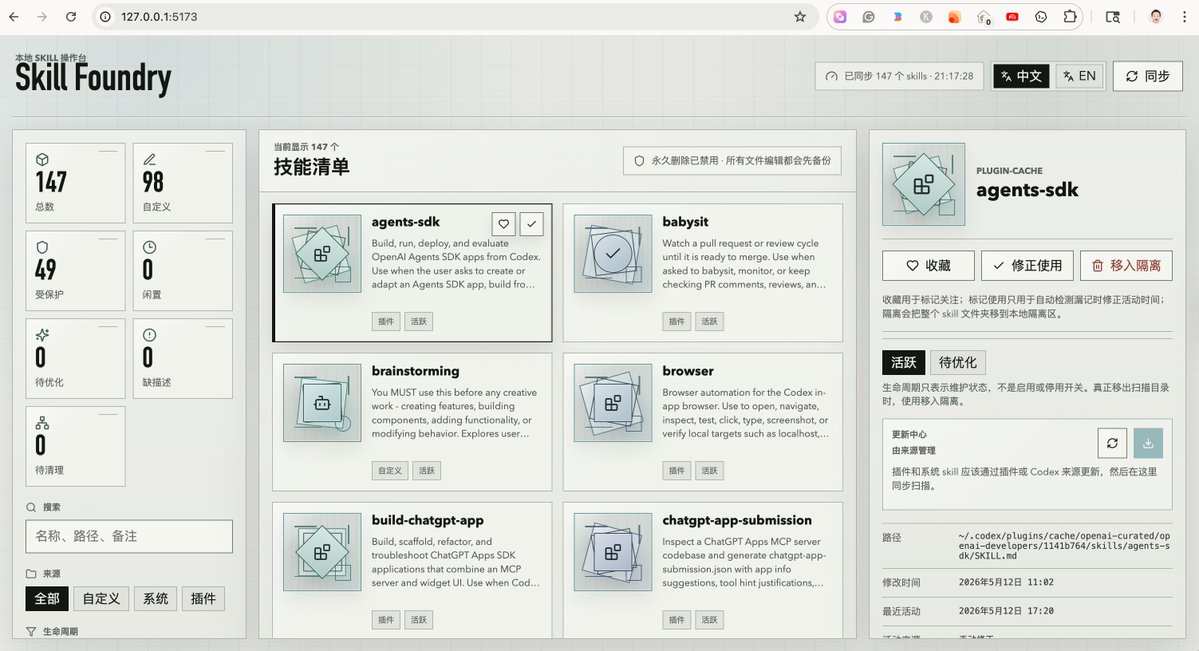Click the 永久删除已禁用 notice banner
This screenshot has width=1199, height=651.
(x=733, y=161)
